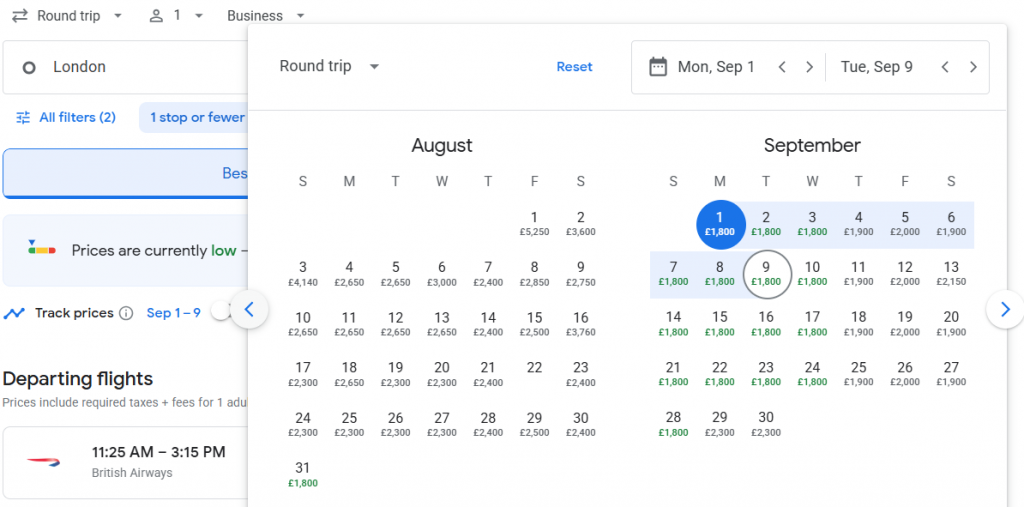This screenshot has width=1024, height=507.
Task: Move return date forward one day
Action: 973,67
